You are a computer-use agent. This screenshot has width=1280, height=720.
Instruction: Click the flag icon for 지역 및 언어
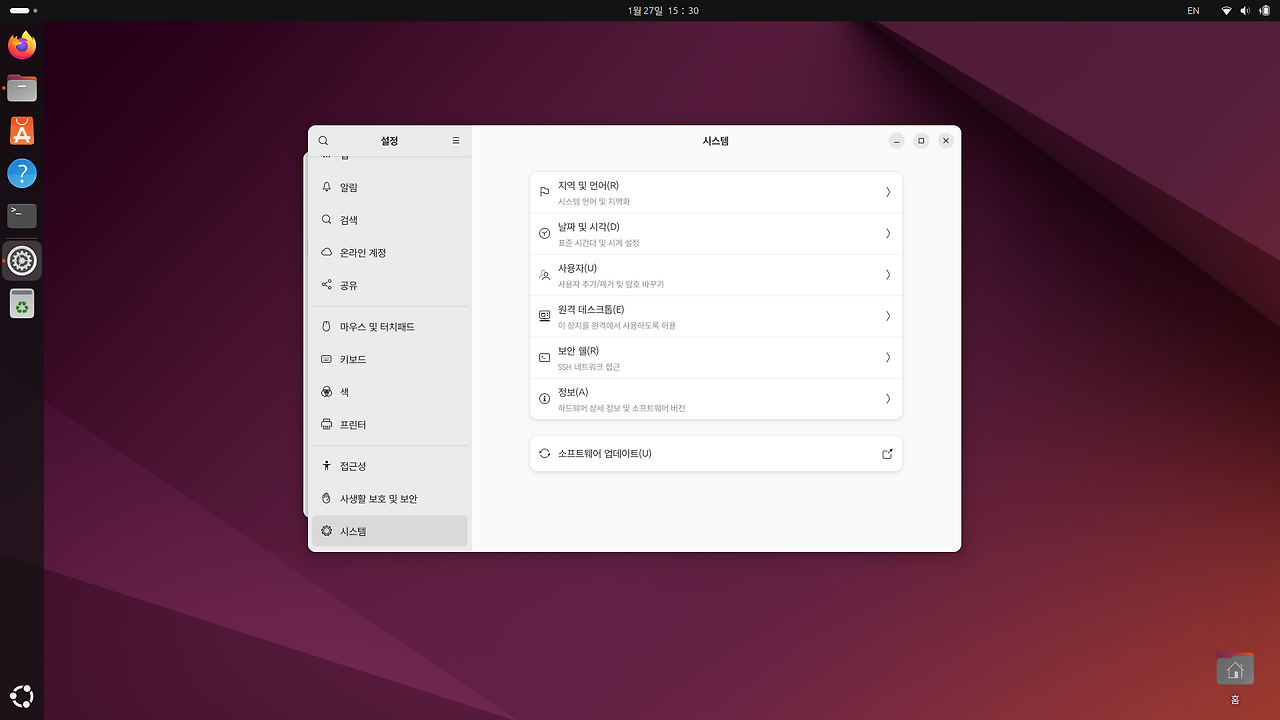[544, 192]
